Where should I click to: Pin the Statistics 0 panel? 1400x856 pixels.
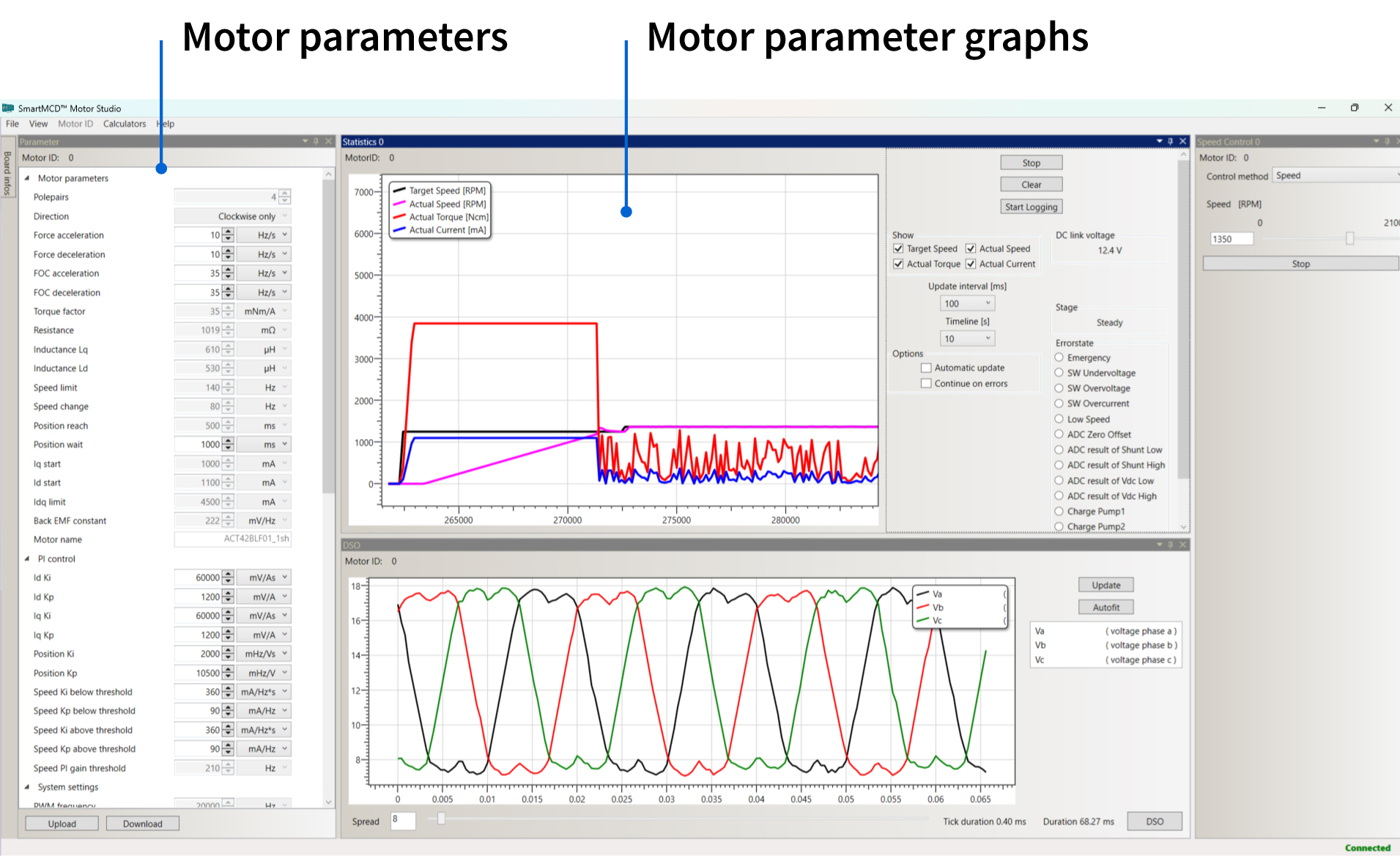[x=1171, y=141]
